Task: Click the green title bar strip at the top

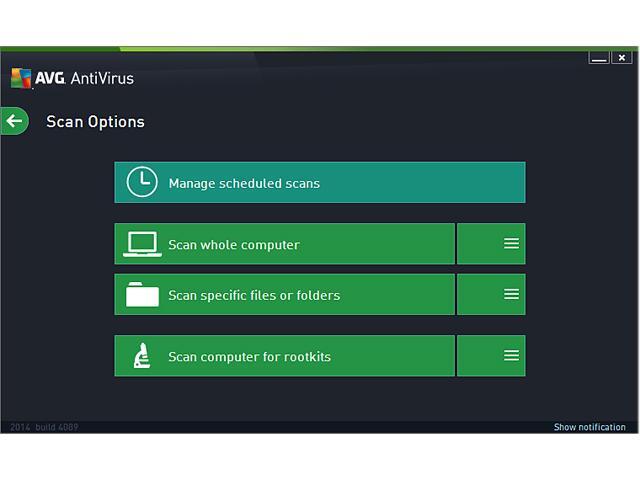Action: (320, 48)
